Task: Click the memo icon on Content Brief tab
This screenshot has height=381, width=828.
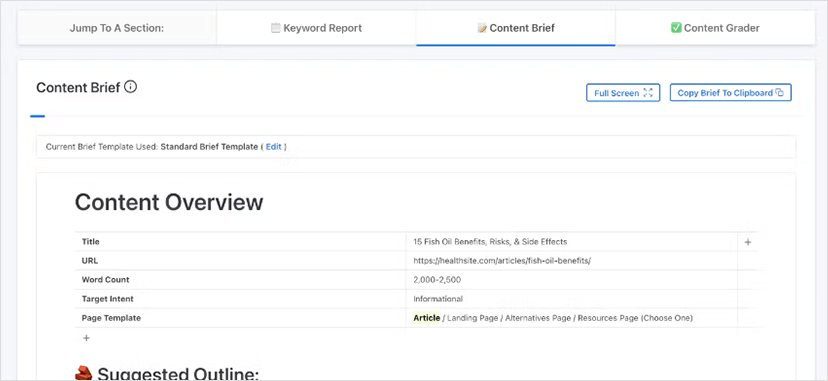Action: pos(482,28)
